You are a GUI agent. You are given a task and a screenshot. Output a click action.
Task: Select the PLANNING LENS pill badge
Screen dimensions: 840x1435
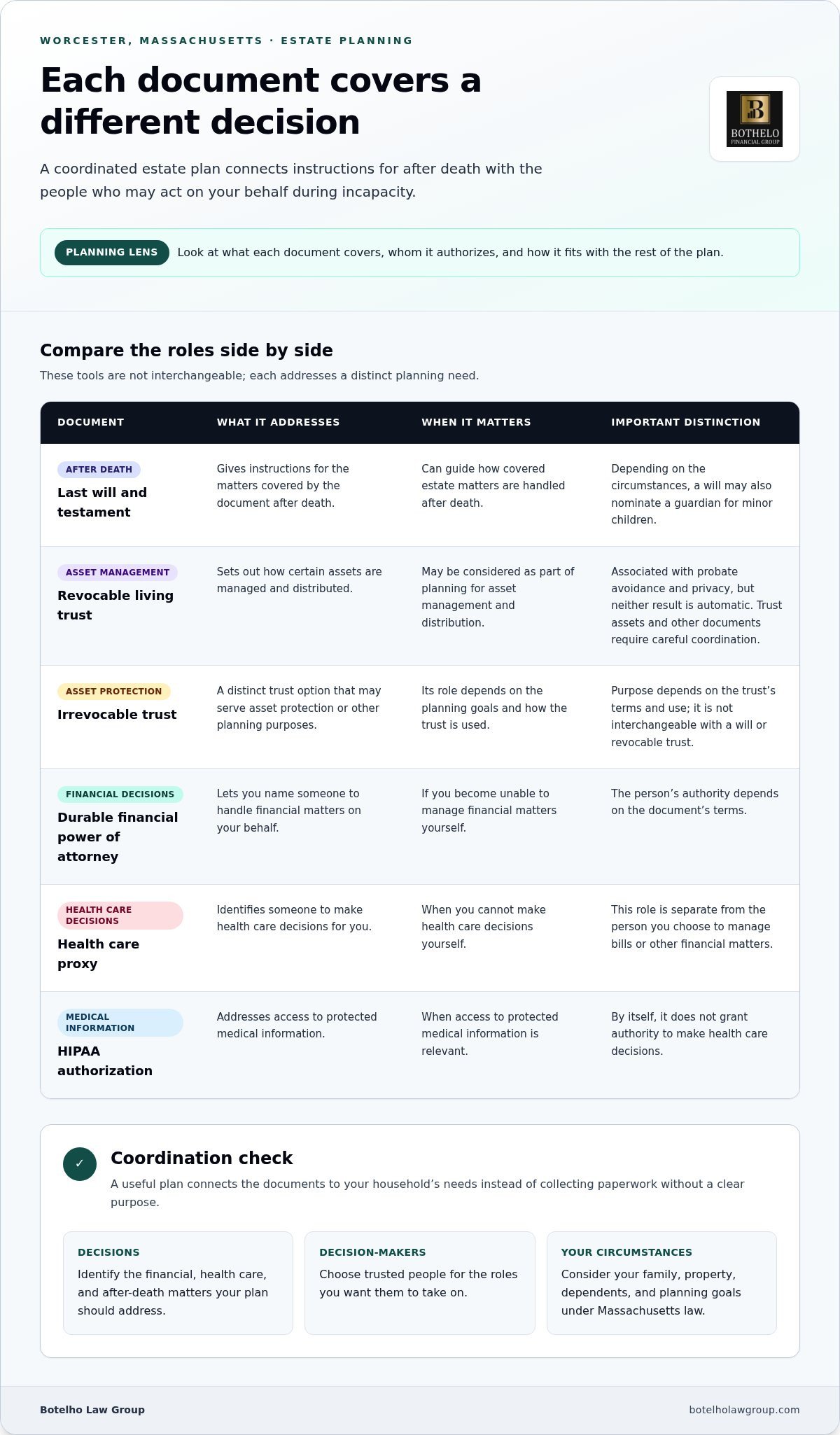(x=112, y=253)
